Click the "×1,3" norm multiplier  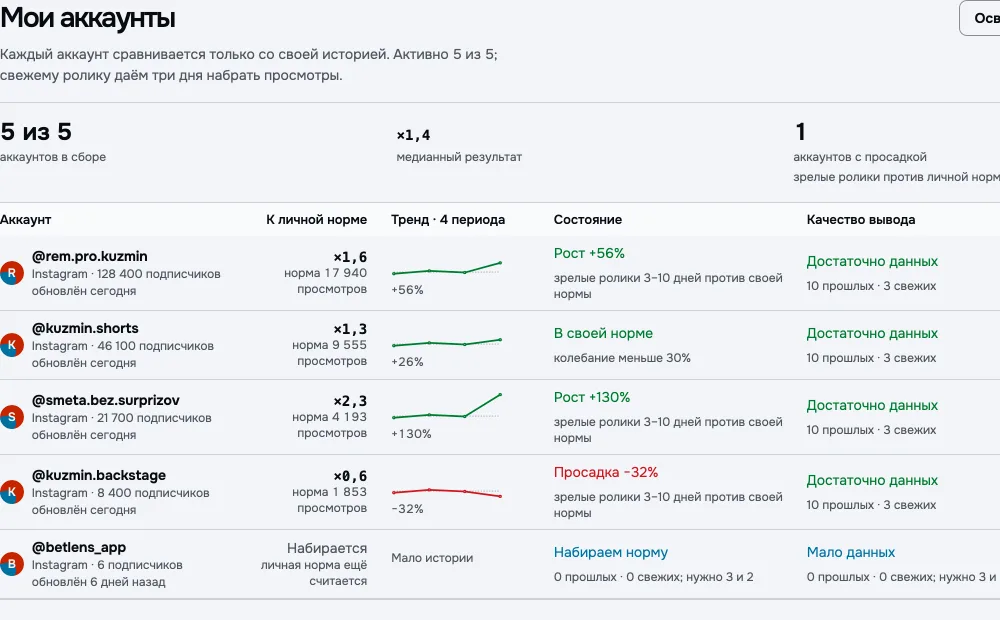click(350, 329)
